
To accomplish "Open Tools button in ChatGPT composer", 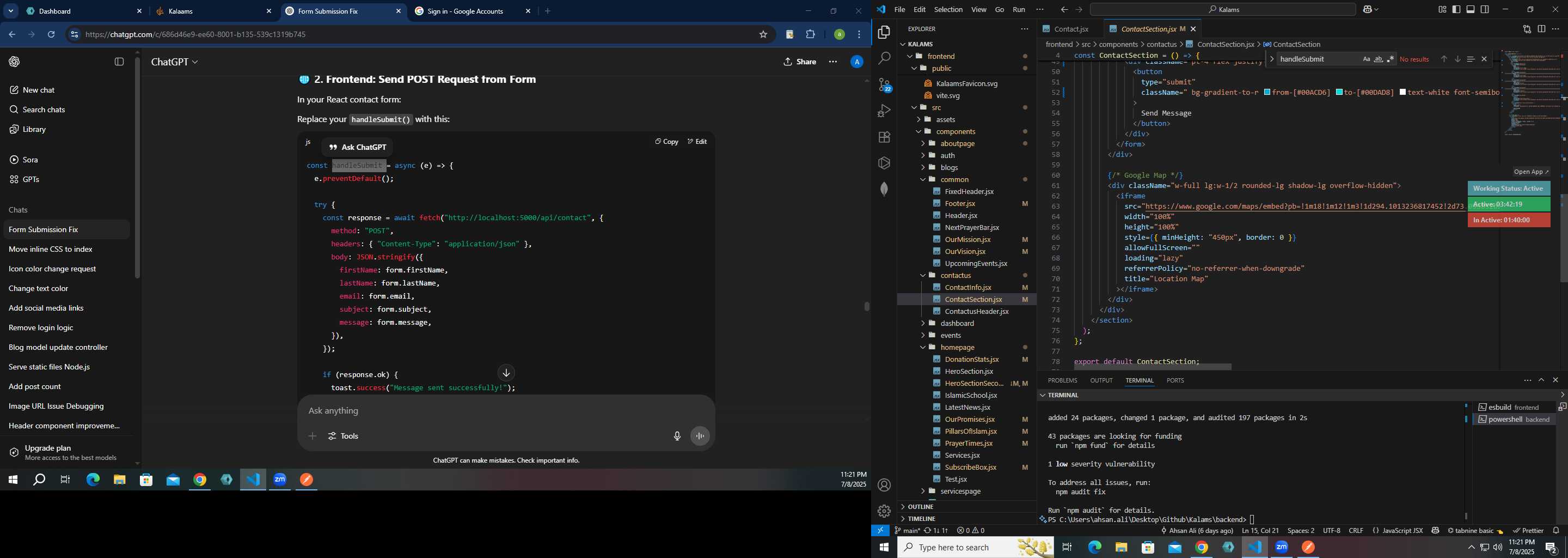I will click(x=344, y=436).
